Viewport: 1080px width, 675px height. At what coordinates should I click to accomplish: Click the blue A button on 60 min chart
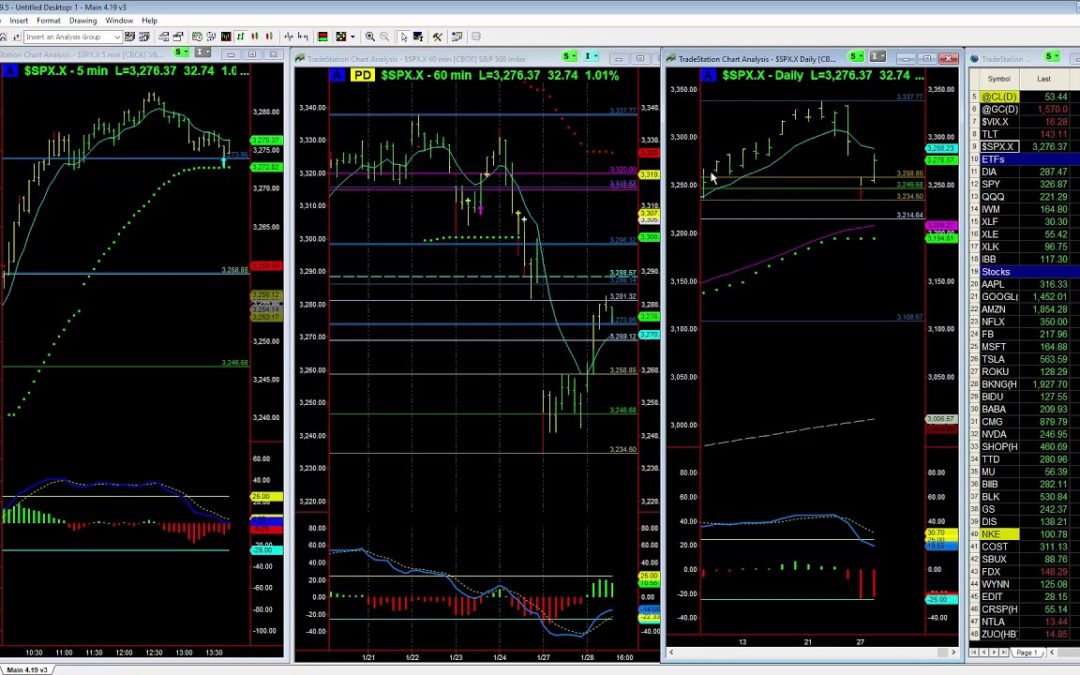tap(337, 75)
